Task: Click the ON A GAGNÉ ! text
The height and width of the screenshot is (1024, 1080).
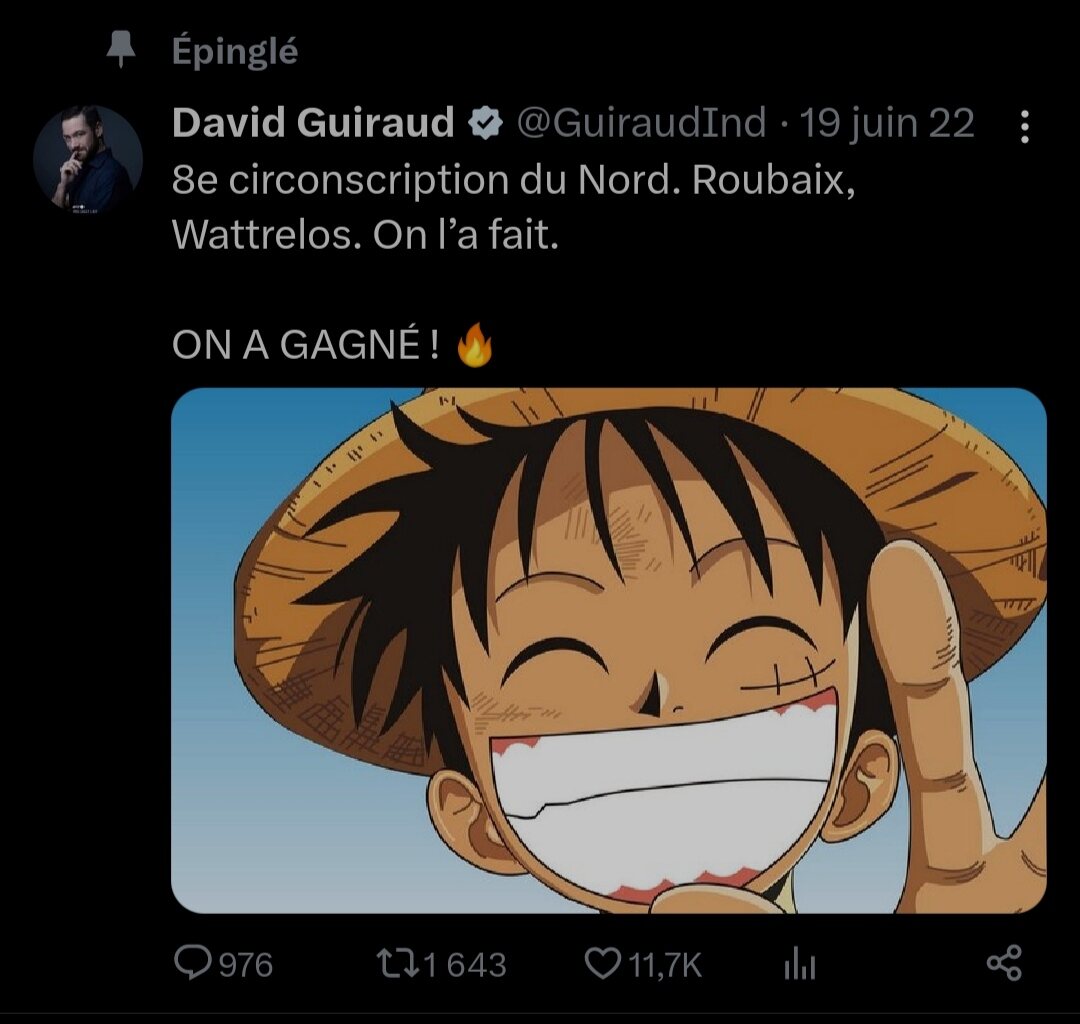Action: click(x=305, y=344)
